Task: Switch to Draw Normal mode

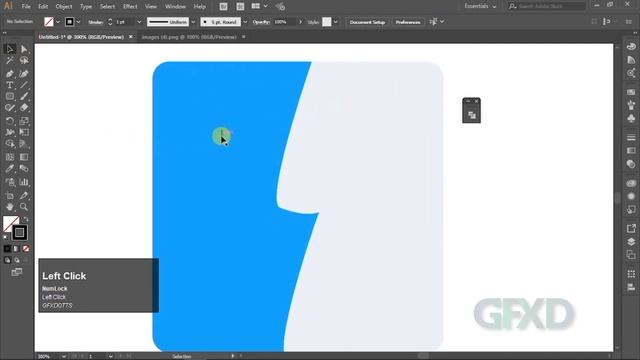Action: pos(7,260)
